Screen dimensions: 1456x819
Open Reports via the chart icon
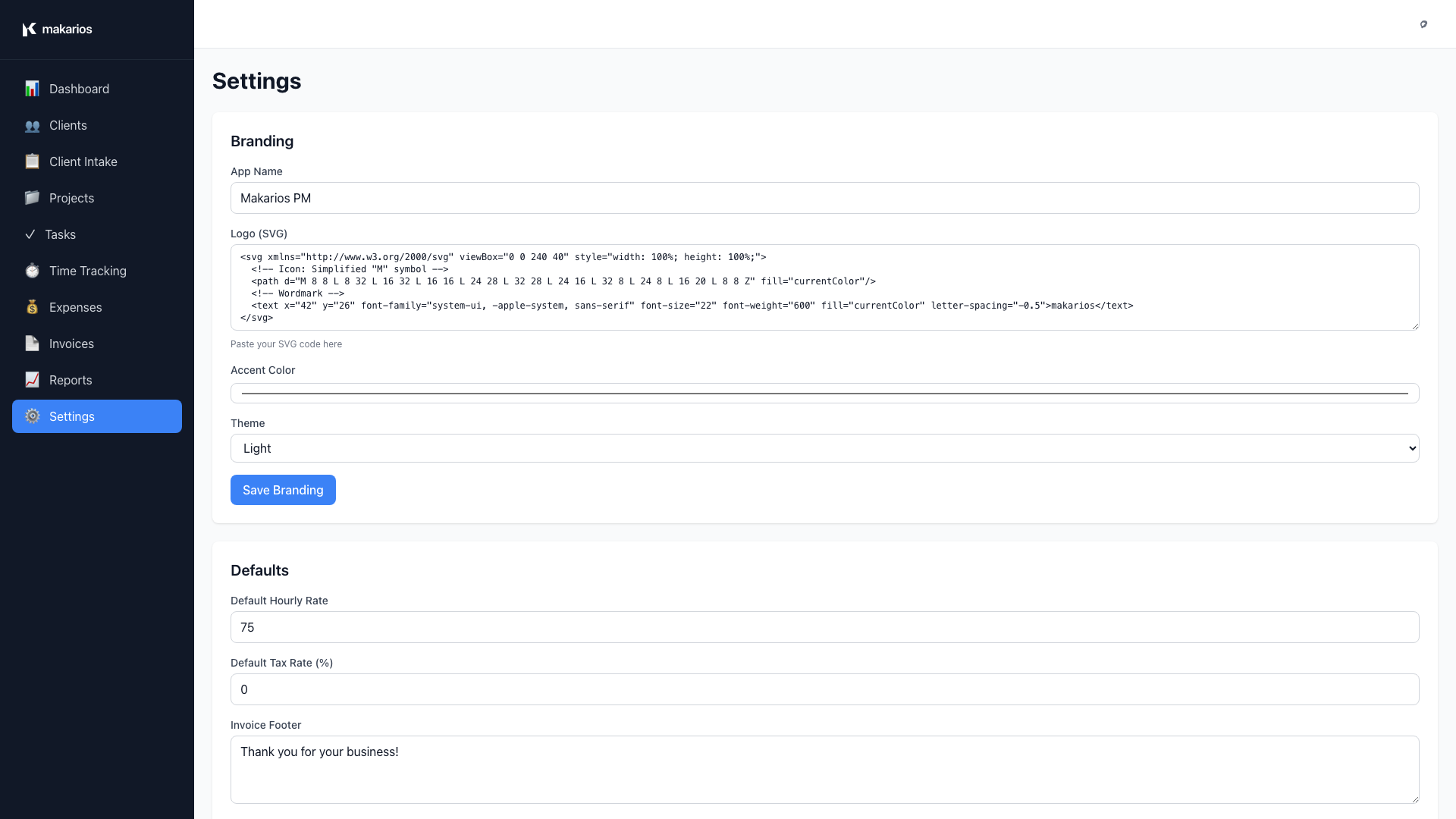32,380
